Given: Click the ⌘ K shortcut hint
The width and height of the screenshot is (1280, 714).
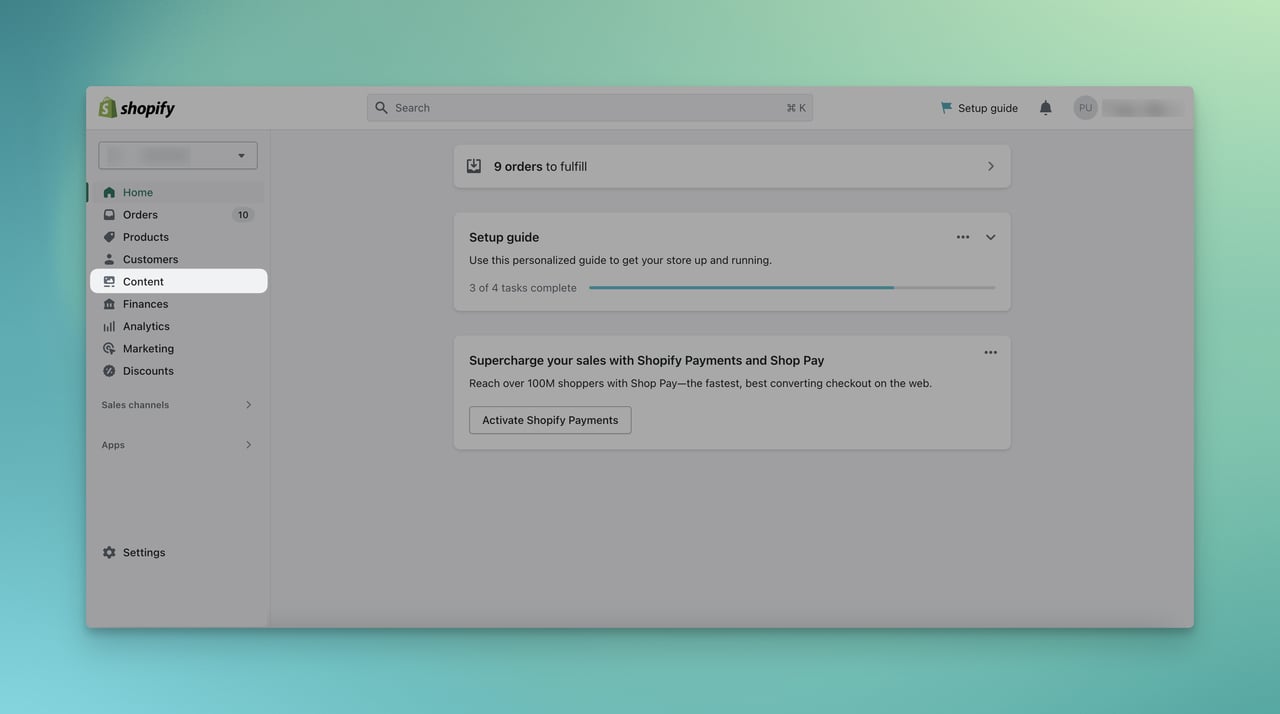Looking at the screenshot, I should click(x=796, y=108).
